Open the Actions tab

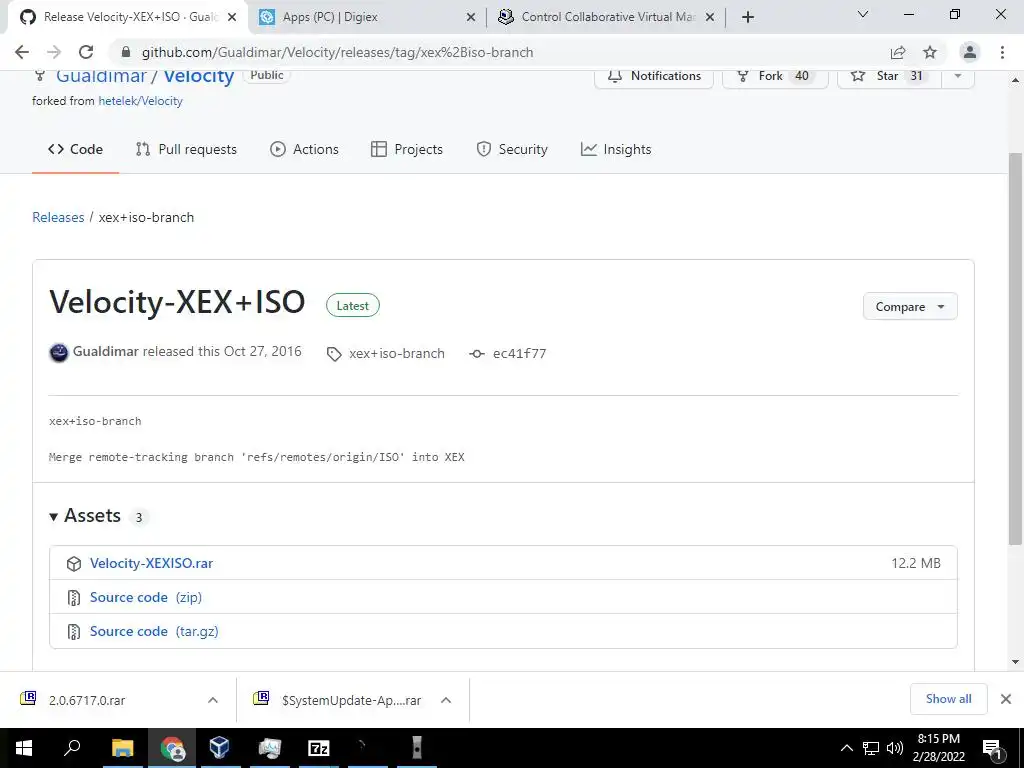(304, 150)
